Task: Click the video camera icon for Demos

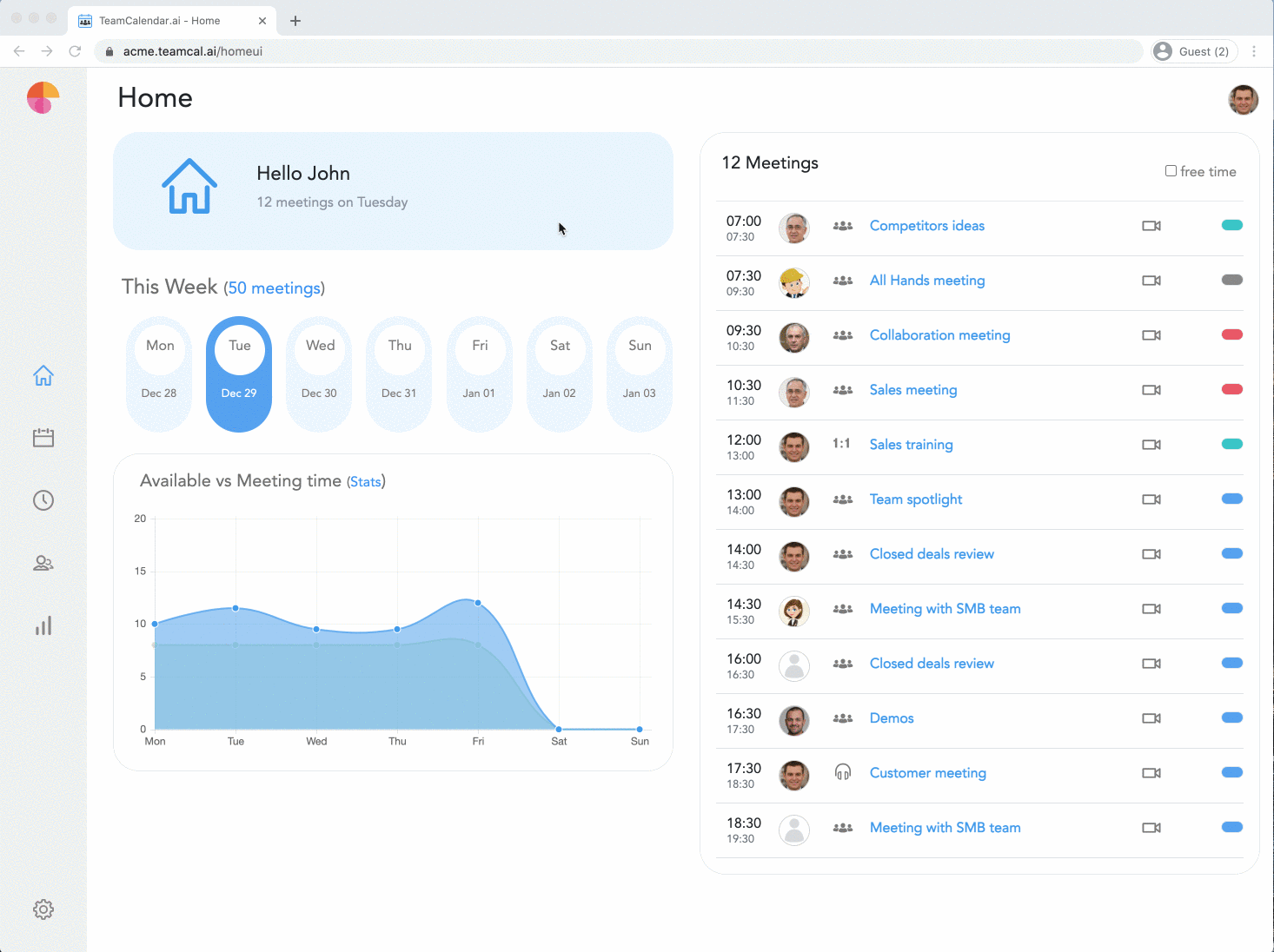Action: [1151, 718]
